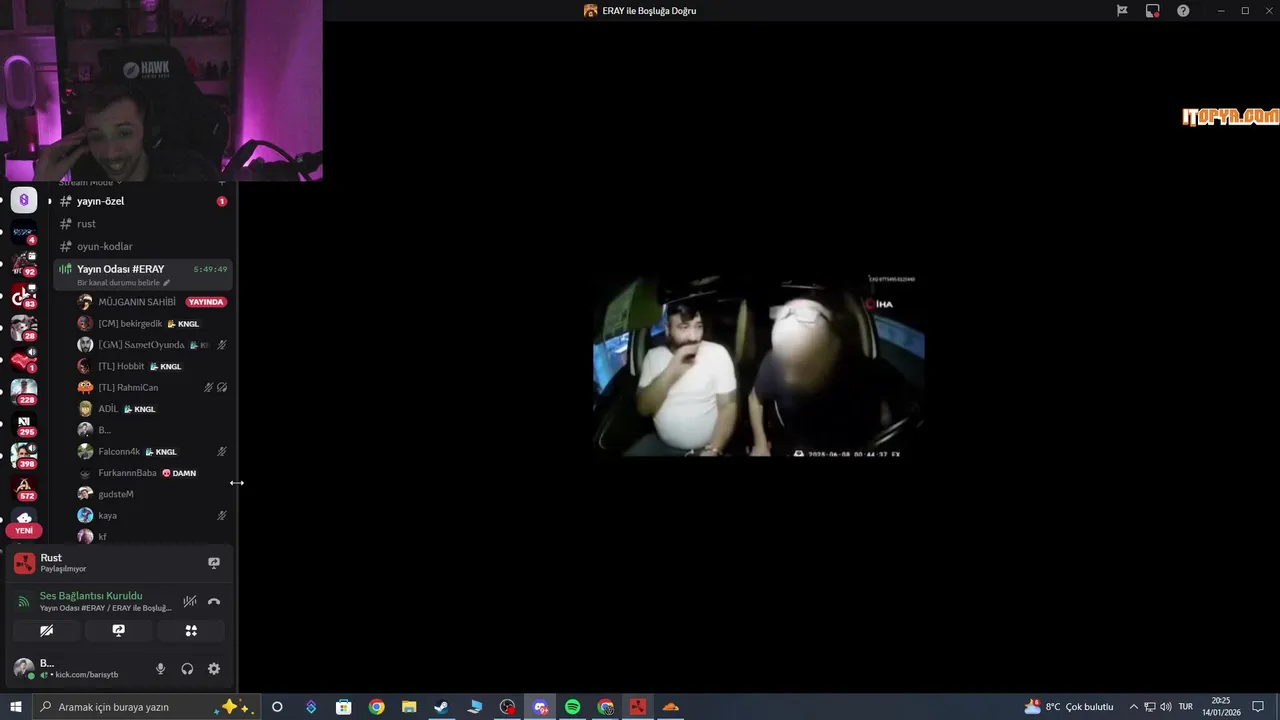Toggle microphone mute
Viewport: 1280px width, 720px height.
[x=160, y=669]
